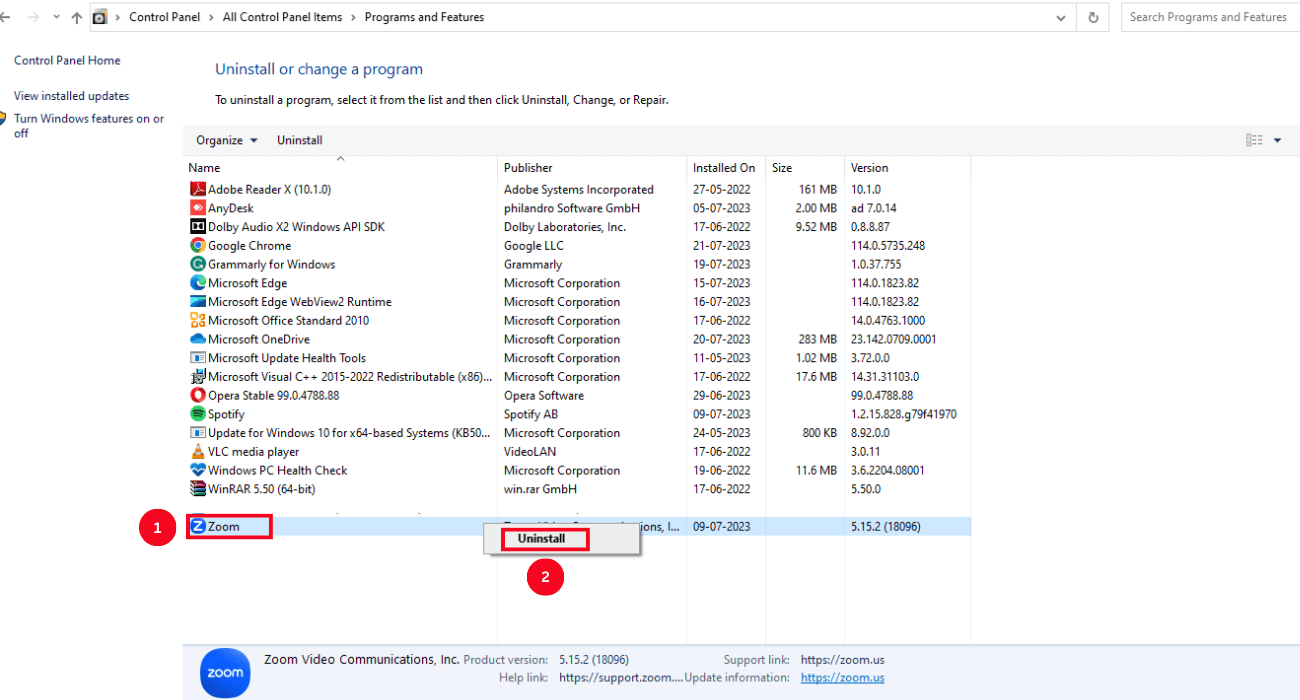The width and height of the screenshot is (1300, 700).
Task: Open the recent locations dropdown arrow
Action: (x=55, y=17)
